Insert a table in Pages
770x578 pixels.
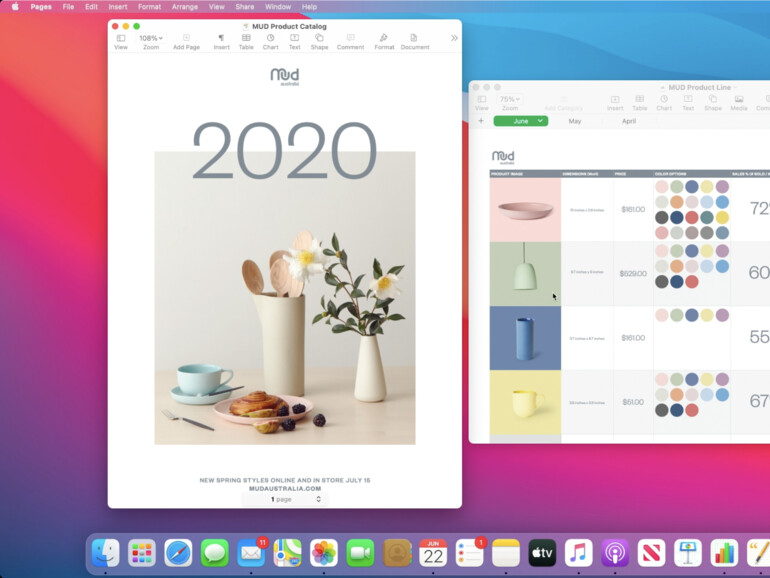coord(246,42)
